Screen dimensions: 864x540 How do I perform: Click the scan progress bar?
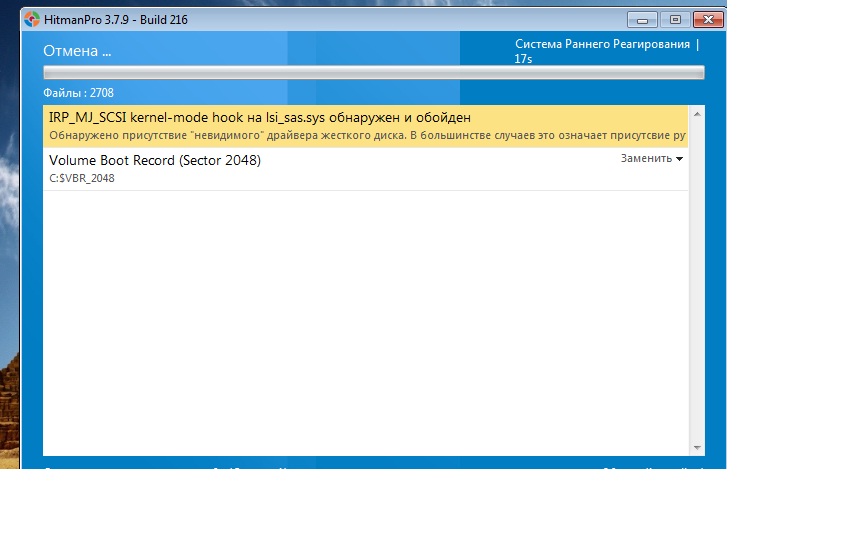point(373,73)
